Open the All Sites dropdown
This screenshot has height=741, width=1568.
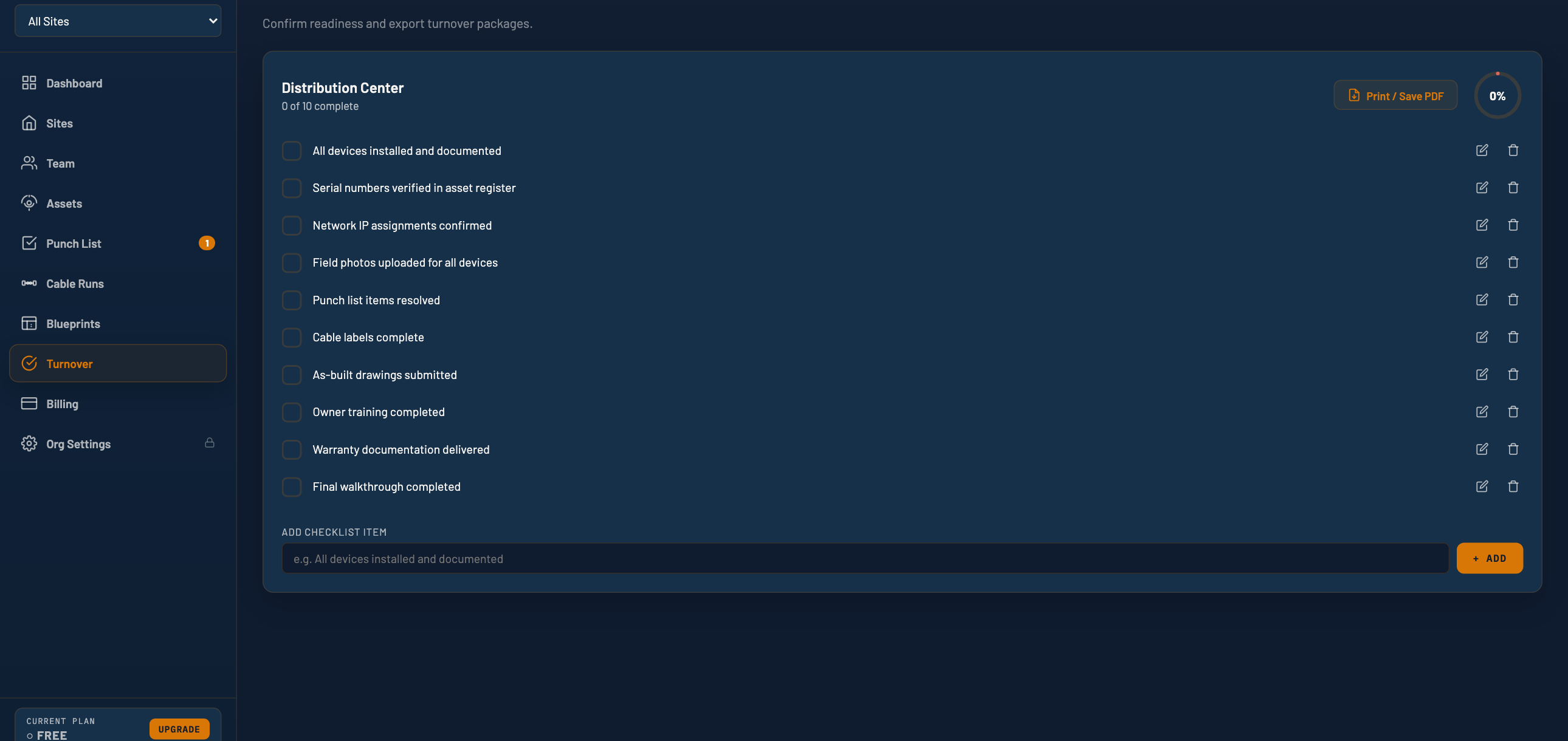(117, 21)
